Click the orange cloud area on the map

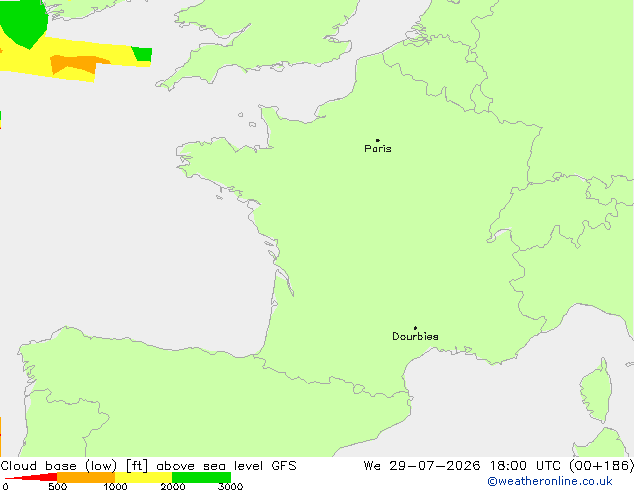(x=77, y=64)
